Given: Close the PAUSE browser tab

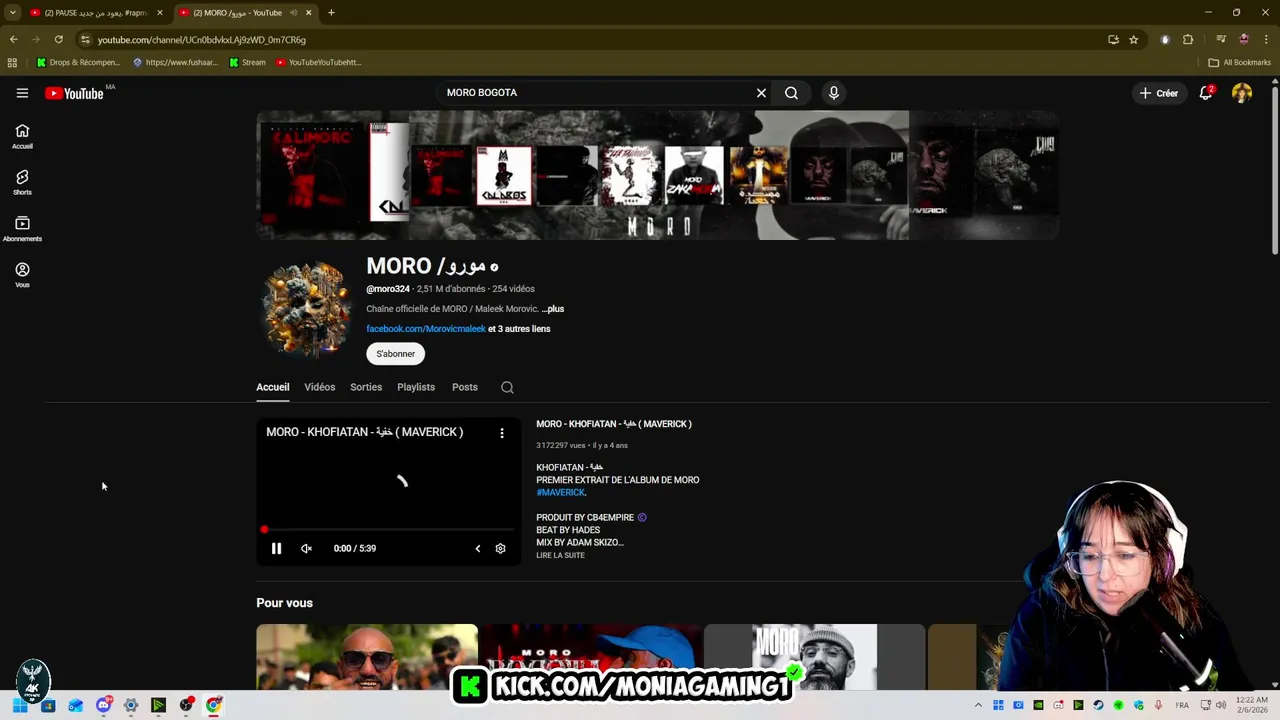Looking at the screenshot, I should tap(160, 13).
